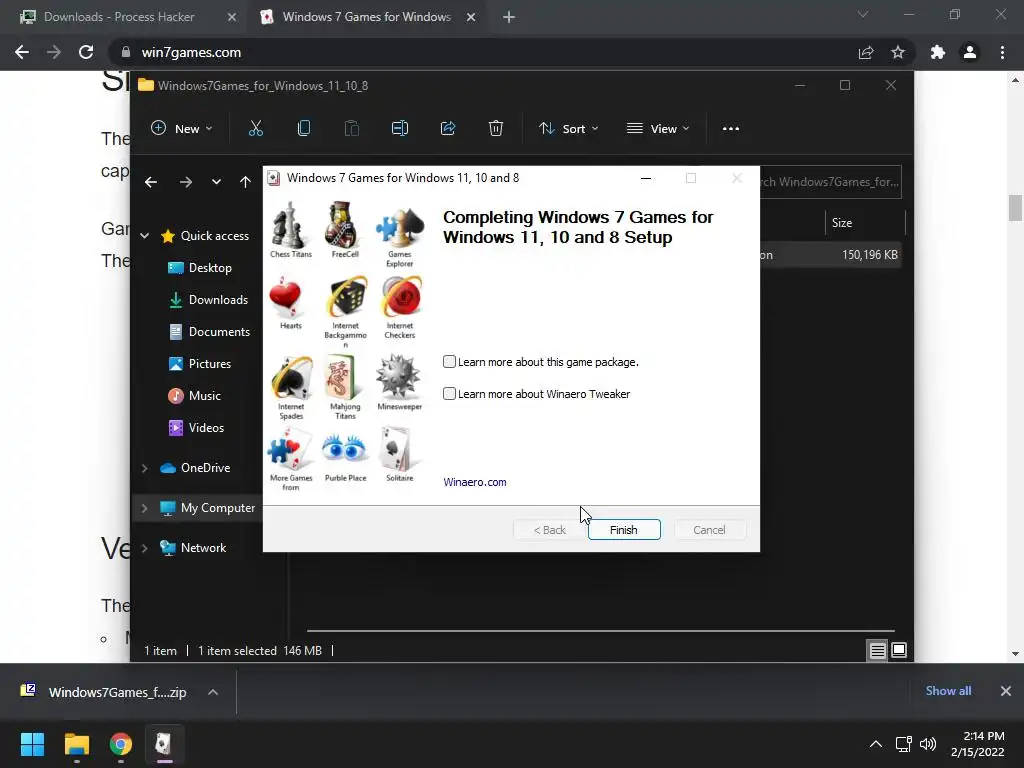Click the Paste icon in File Explorer toolbar

[351, 129]
